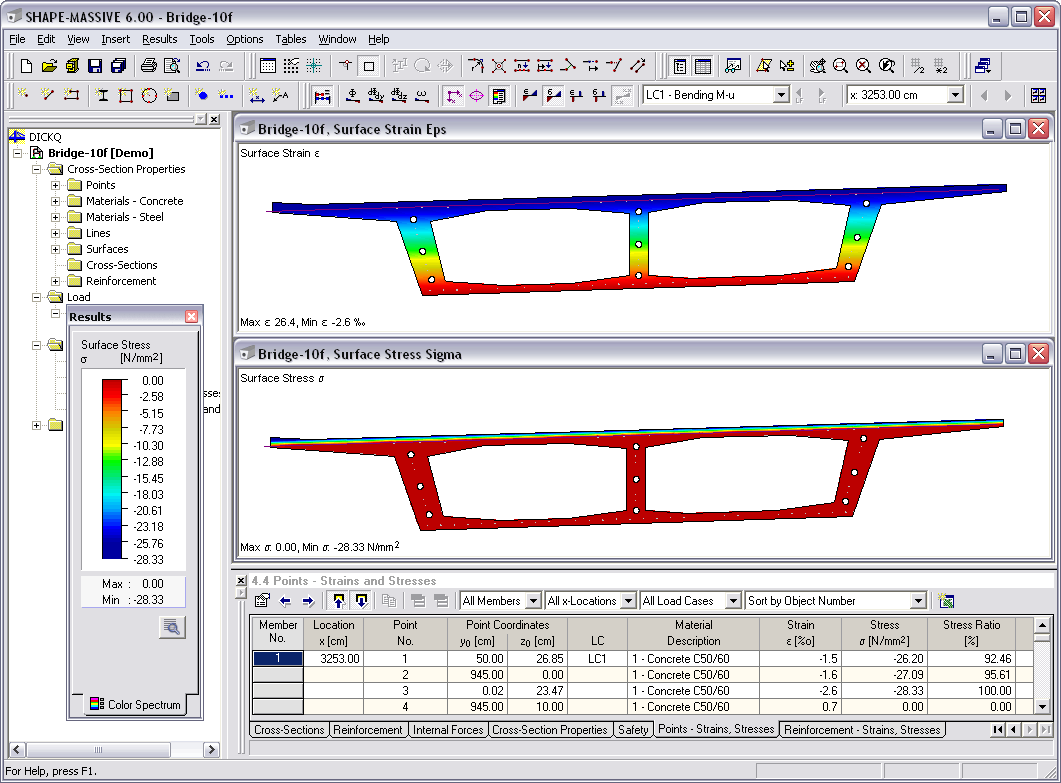The height and width of the screenshot is (783, 1061).
Task: Open the All x-Locations dropdown
Action: pyautogui.click(x=629, y=601)
